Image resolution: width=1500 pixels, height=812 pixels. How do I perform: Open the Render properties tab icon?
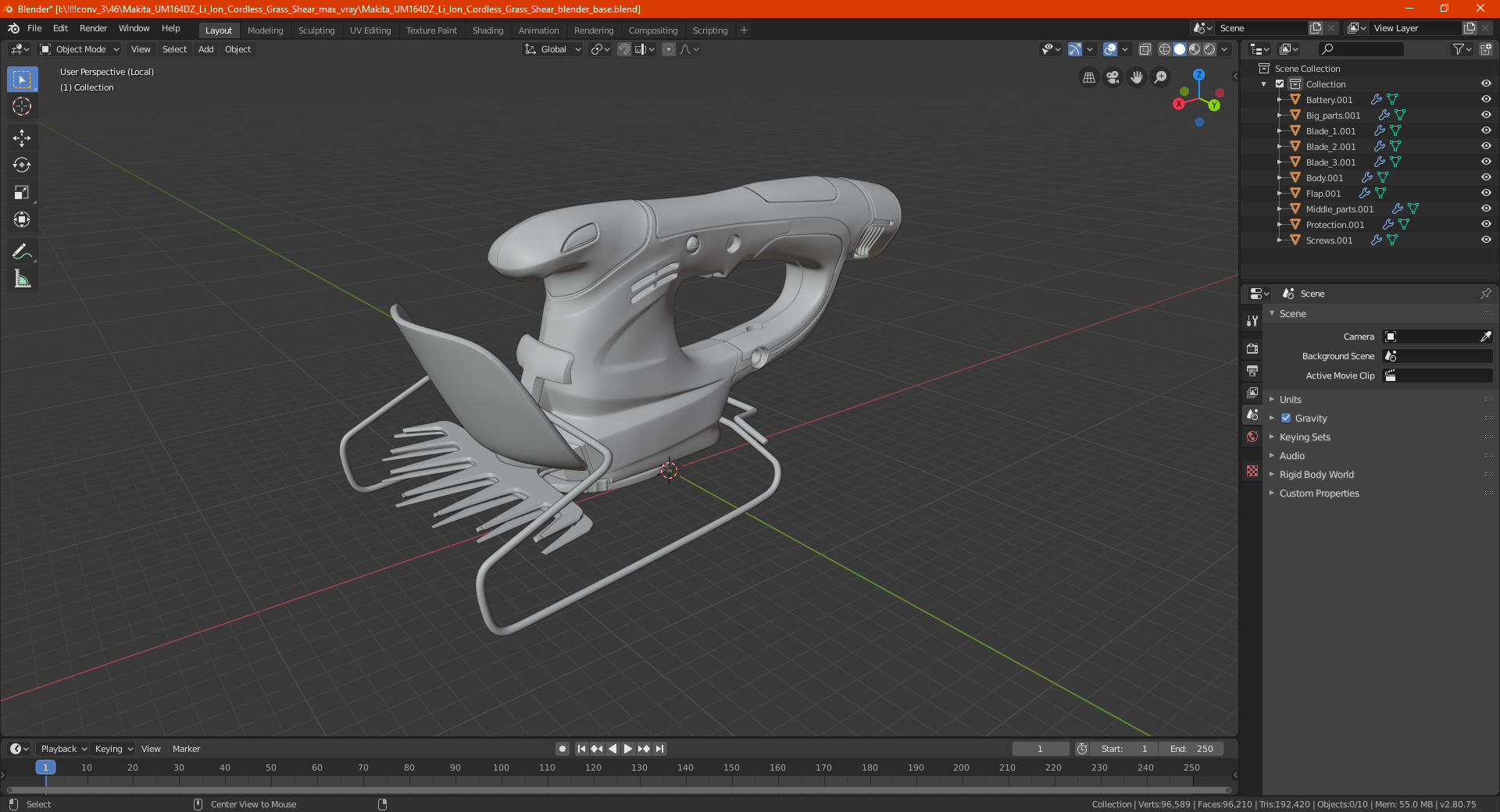1252,349
